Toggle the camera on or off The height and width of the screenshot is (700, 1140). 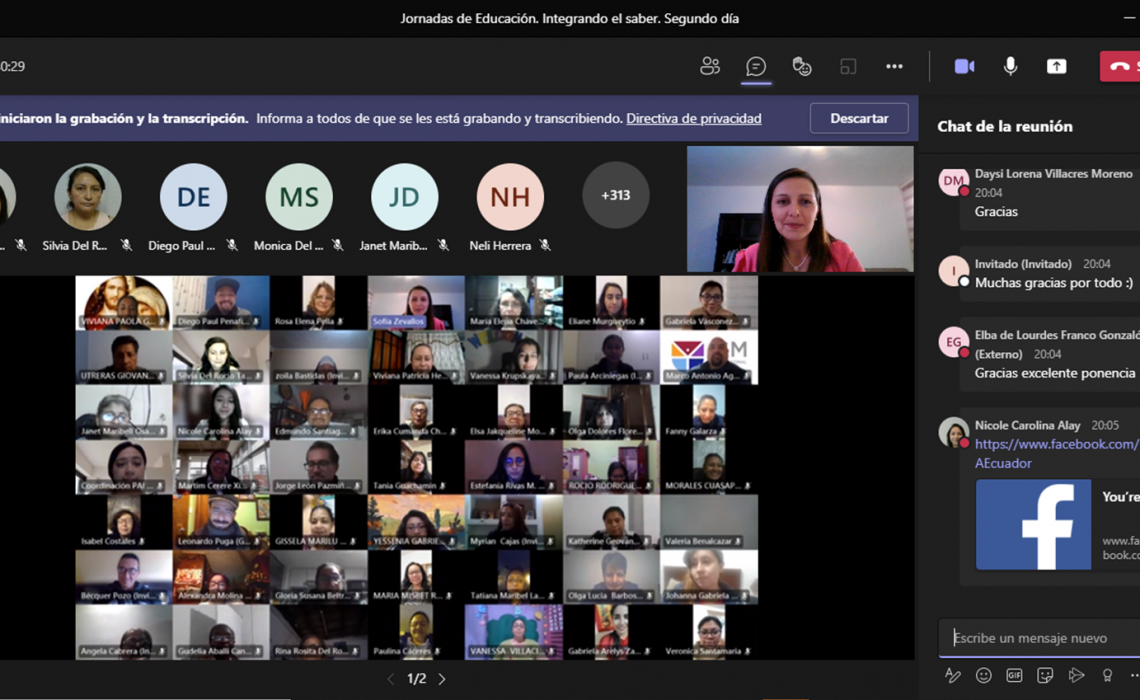click(964, 66)
